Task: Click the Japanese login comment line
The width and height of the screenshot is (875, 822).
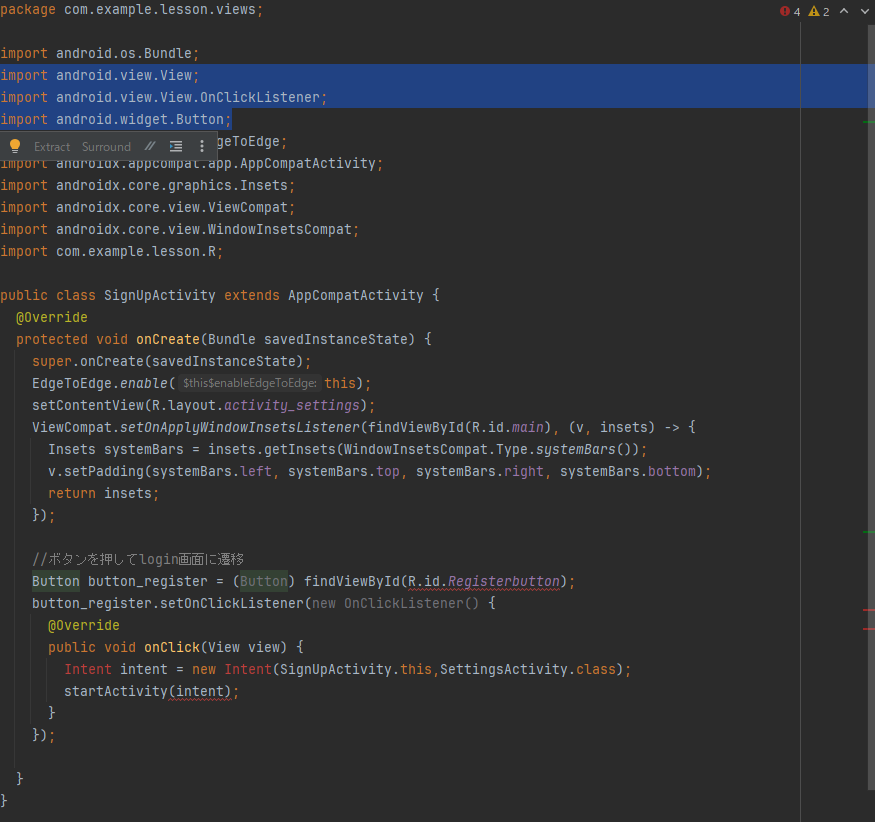Action: coord(138,559)
